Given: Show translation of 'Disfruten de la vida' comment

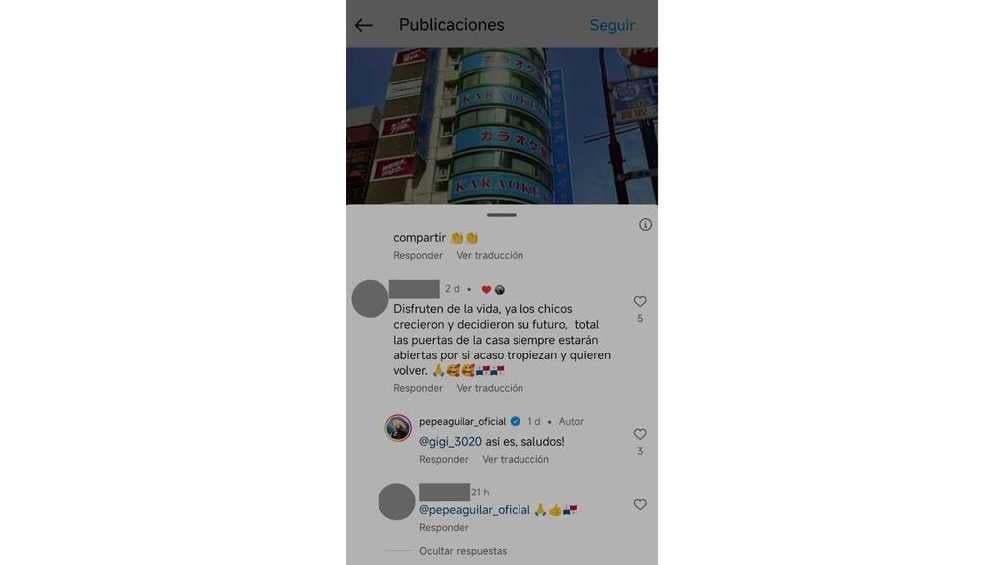Looking at the screenshot, I should [x=490, y=388].
